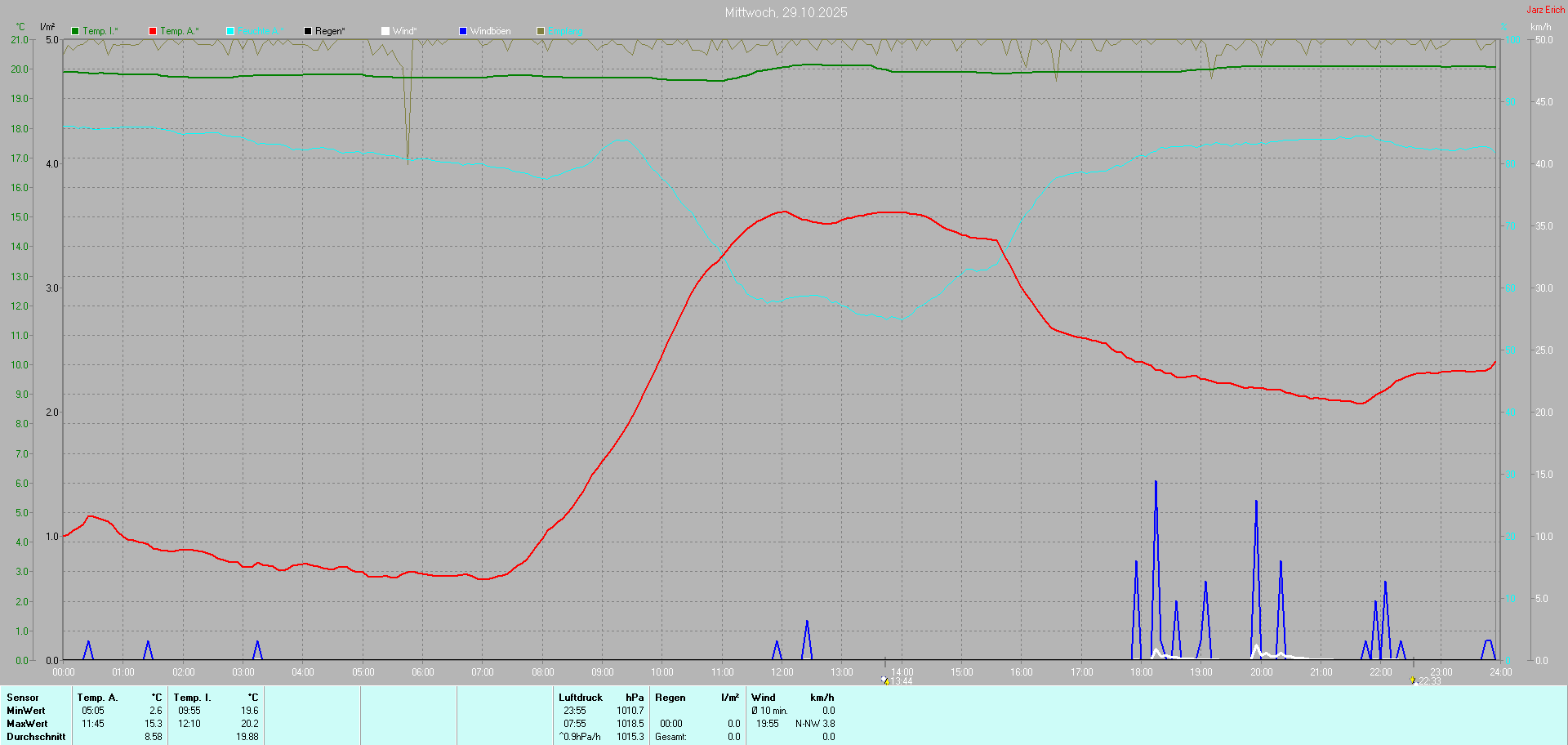Click the 'Ø 10 min.' wind label
Screen dimensions: 1568x745
[x=770, y=711]
